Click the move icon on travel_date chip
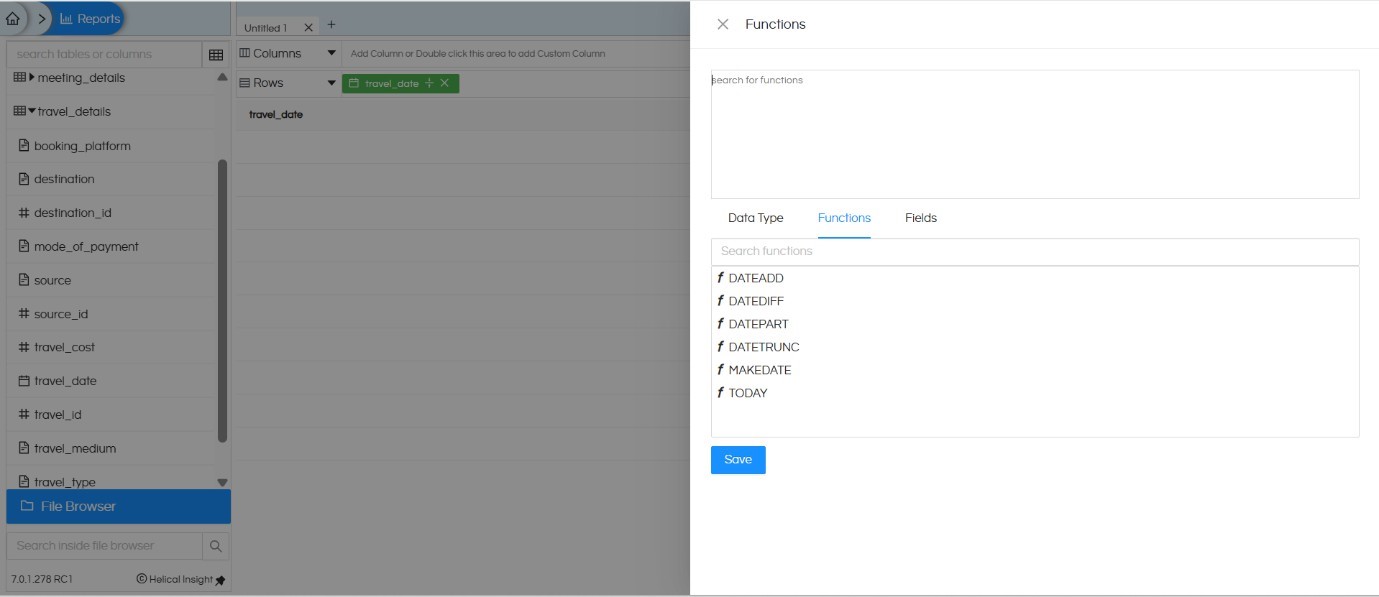Viewport: 1379px width, 597px height. (x=429, y=83)
